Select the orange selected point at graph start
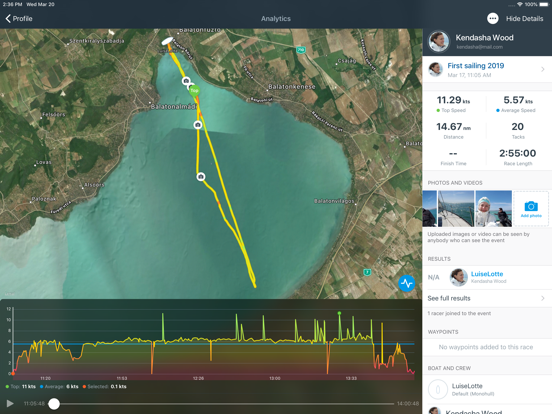 point(13,374)
